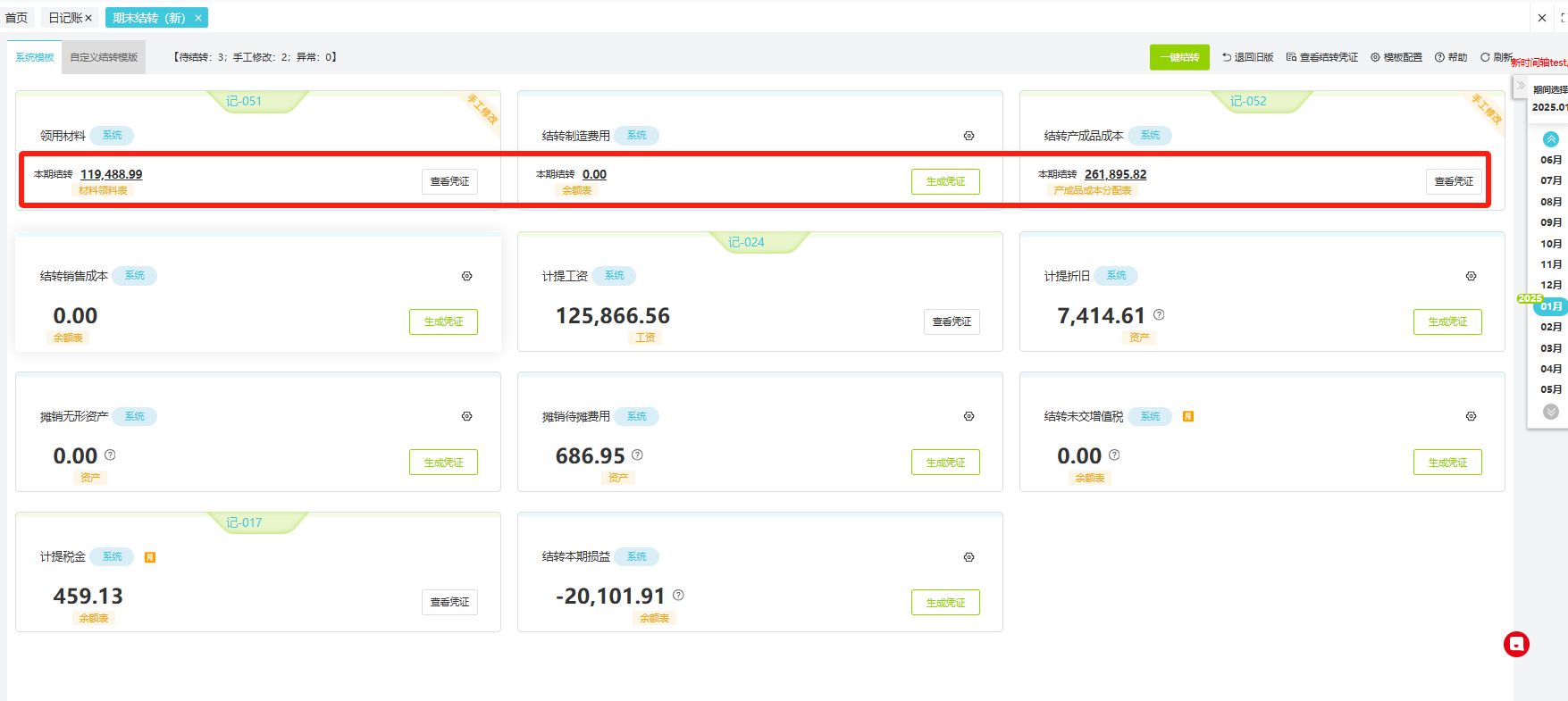Image resolution: width=1568 pixels, height=701 pixels.
Task: Select 09月 on the period timeline
Action: click(x=1551, y=222)
